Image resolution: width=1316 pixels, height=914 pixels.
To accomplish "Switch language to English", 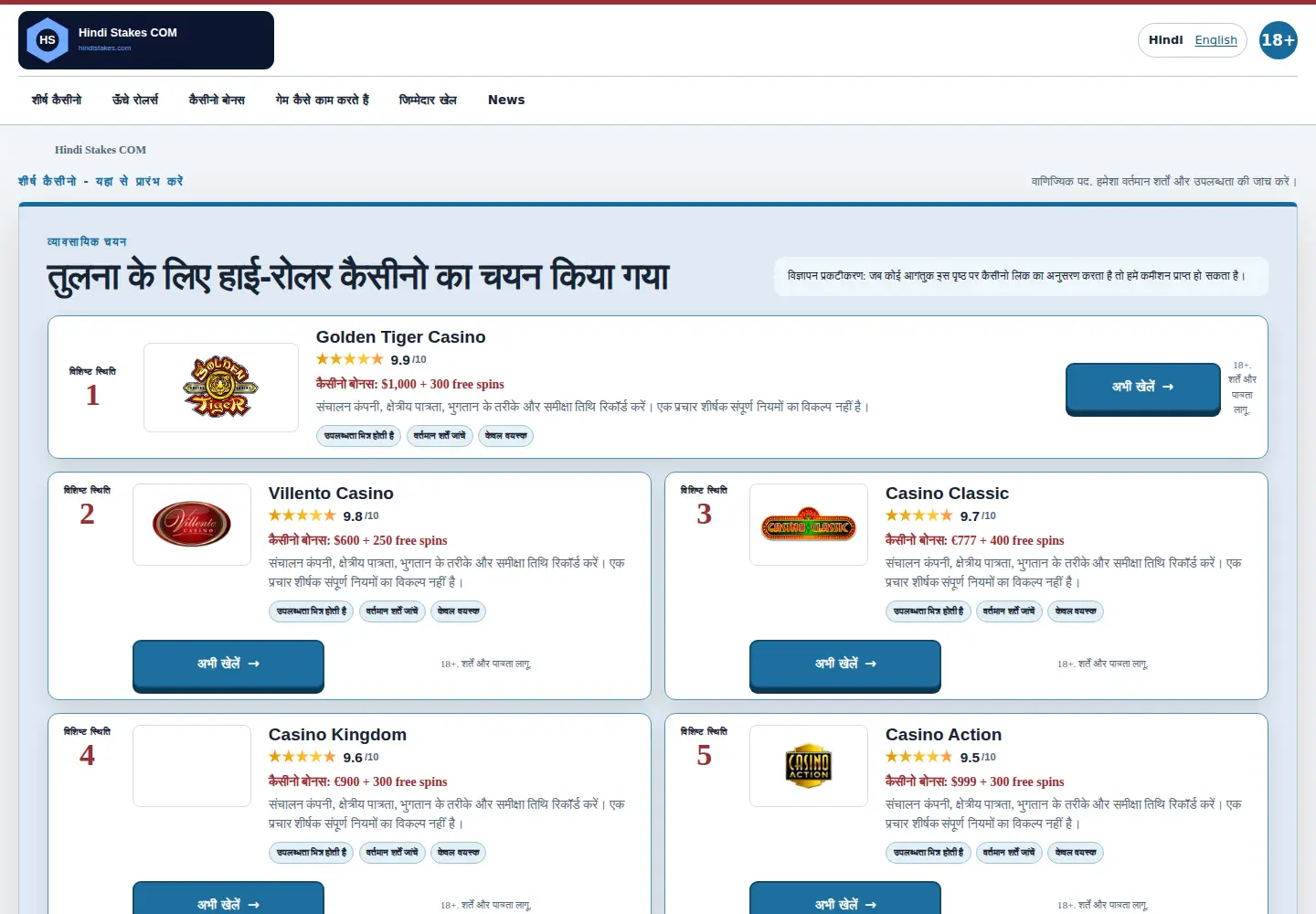I will click(1215, 40).
